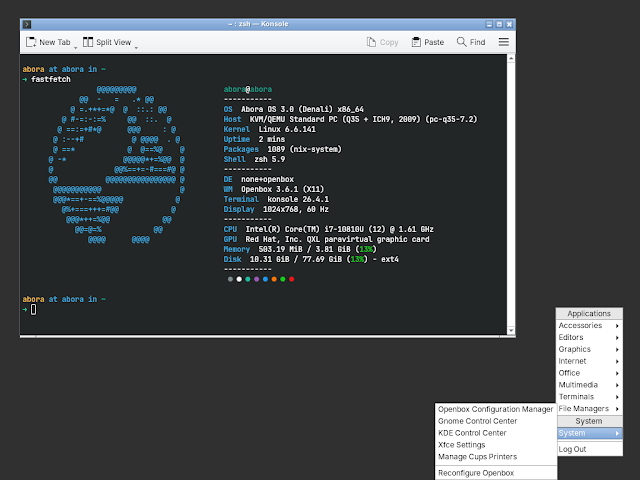640x480 pixels.
Task: Click 'zsh 5.9' shell text
Action: [x=270, y=159]
